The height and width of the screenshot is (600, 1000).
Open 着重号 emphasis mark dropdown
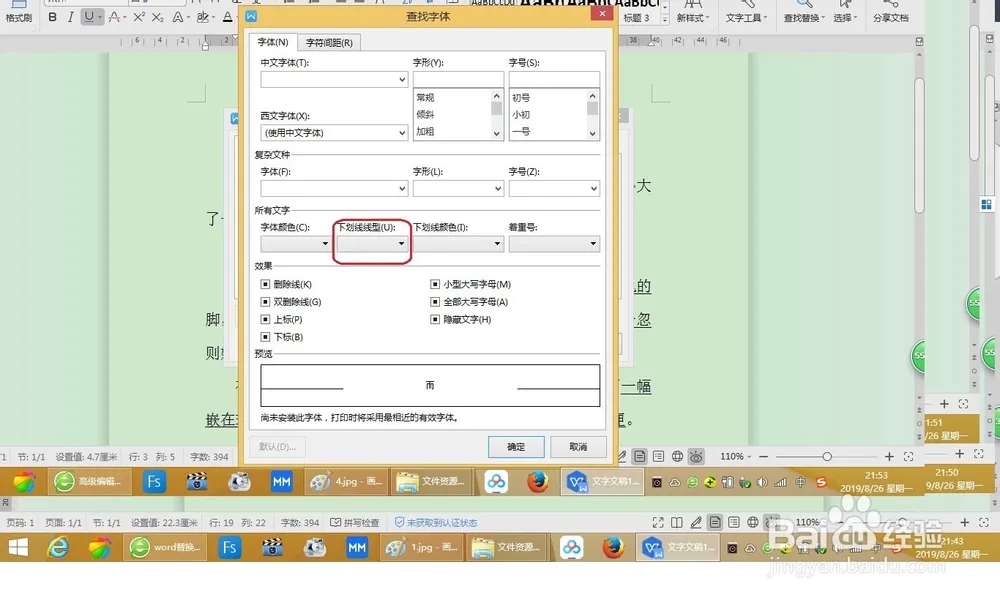coord(554,244)
